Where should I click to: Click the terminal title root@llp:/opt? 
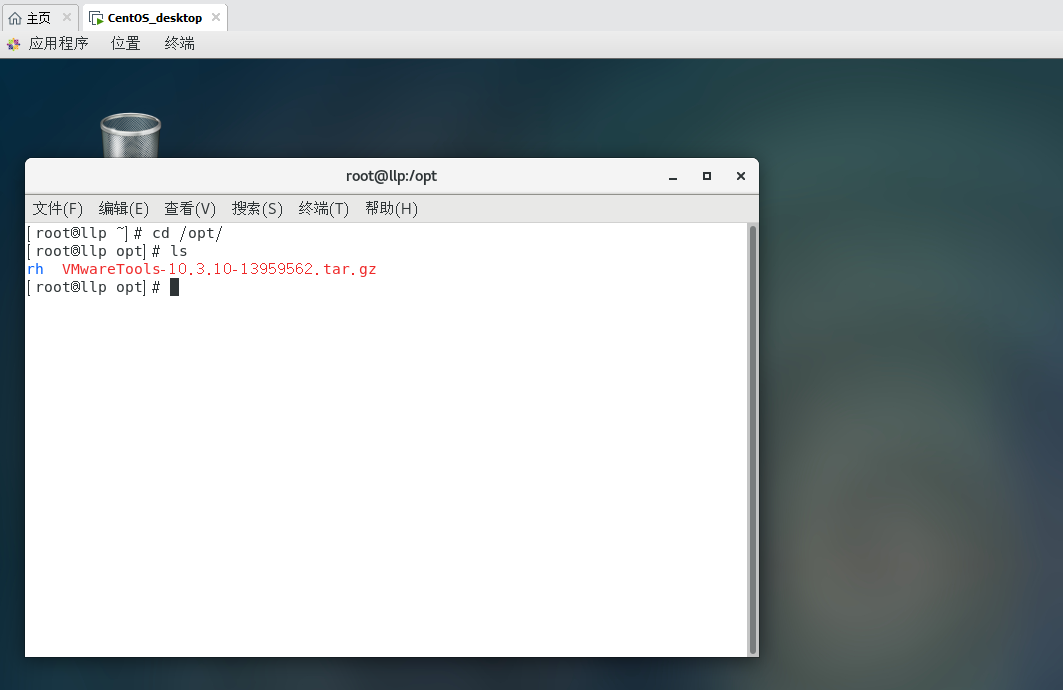click(x=391, y=176)
